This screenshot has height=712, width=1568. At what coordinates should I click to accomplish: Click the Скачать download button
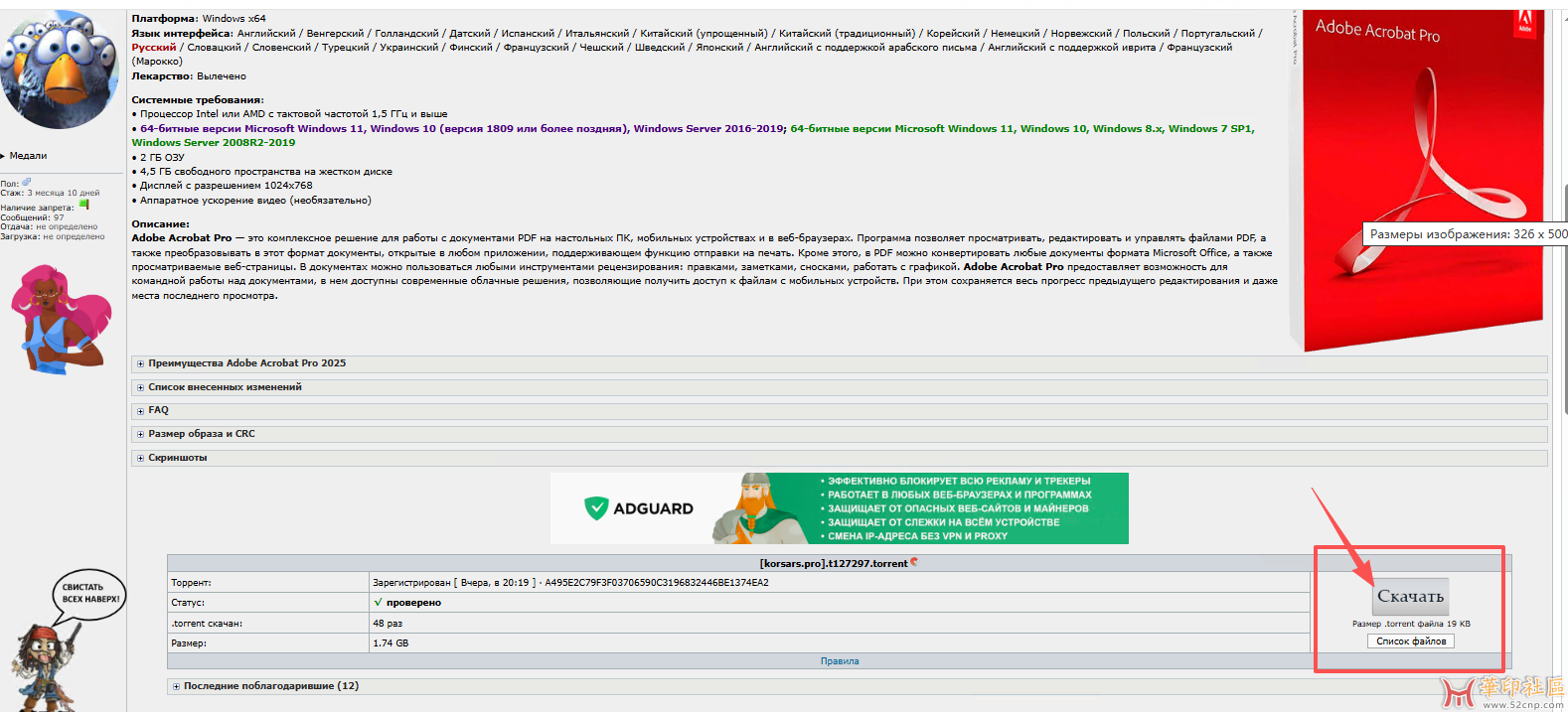pos(1410,597)
